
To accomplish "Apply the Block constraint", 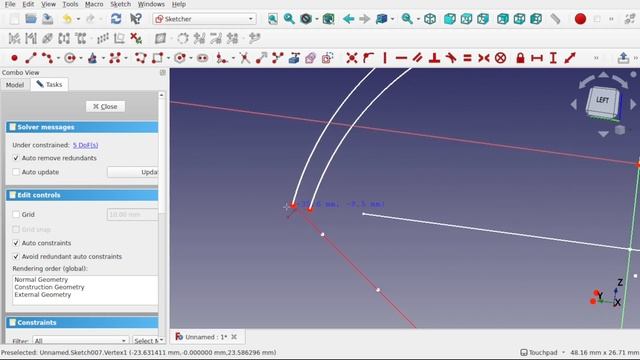I will [500, 58].
